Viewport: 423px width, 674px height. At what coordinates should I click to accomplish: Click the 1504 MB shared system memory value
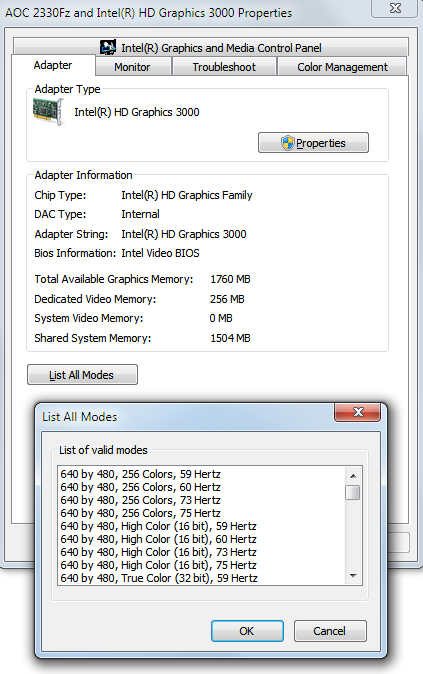(x=230, y=338)
